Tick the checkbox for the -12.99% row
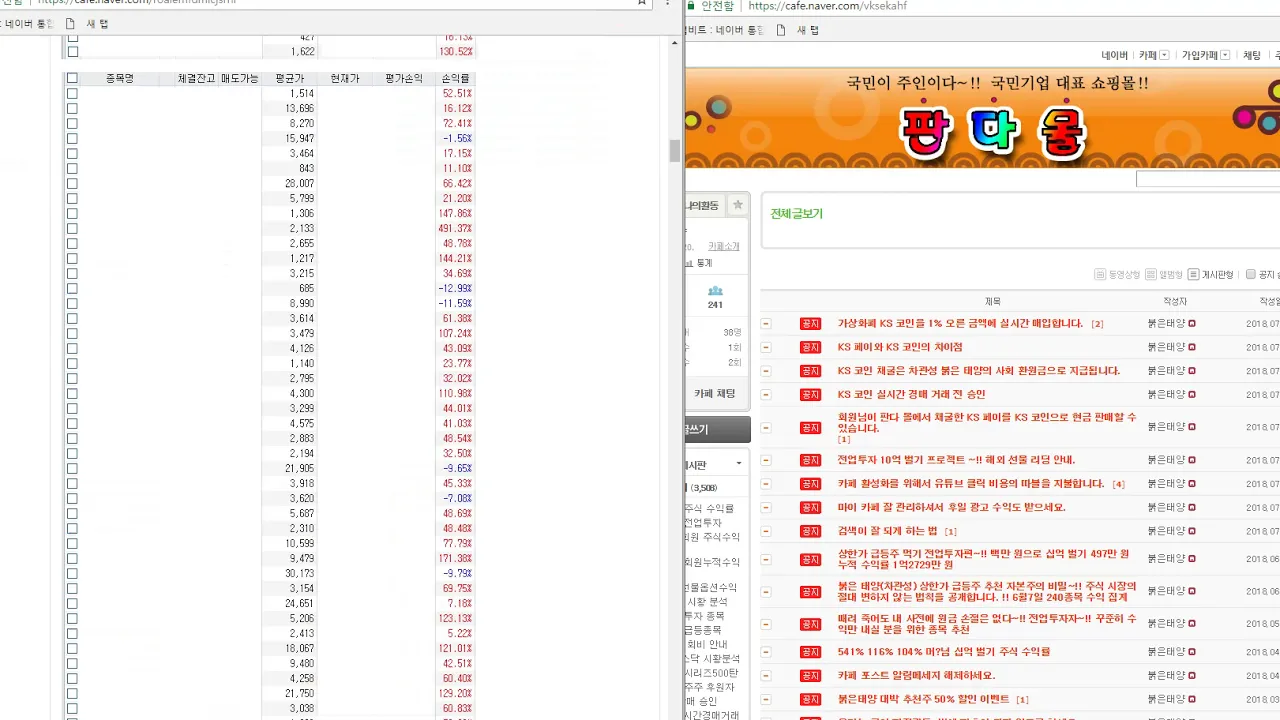Viewport: 1280px width, 720px height. click(x=72, y=288)
